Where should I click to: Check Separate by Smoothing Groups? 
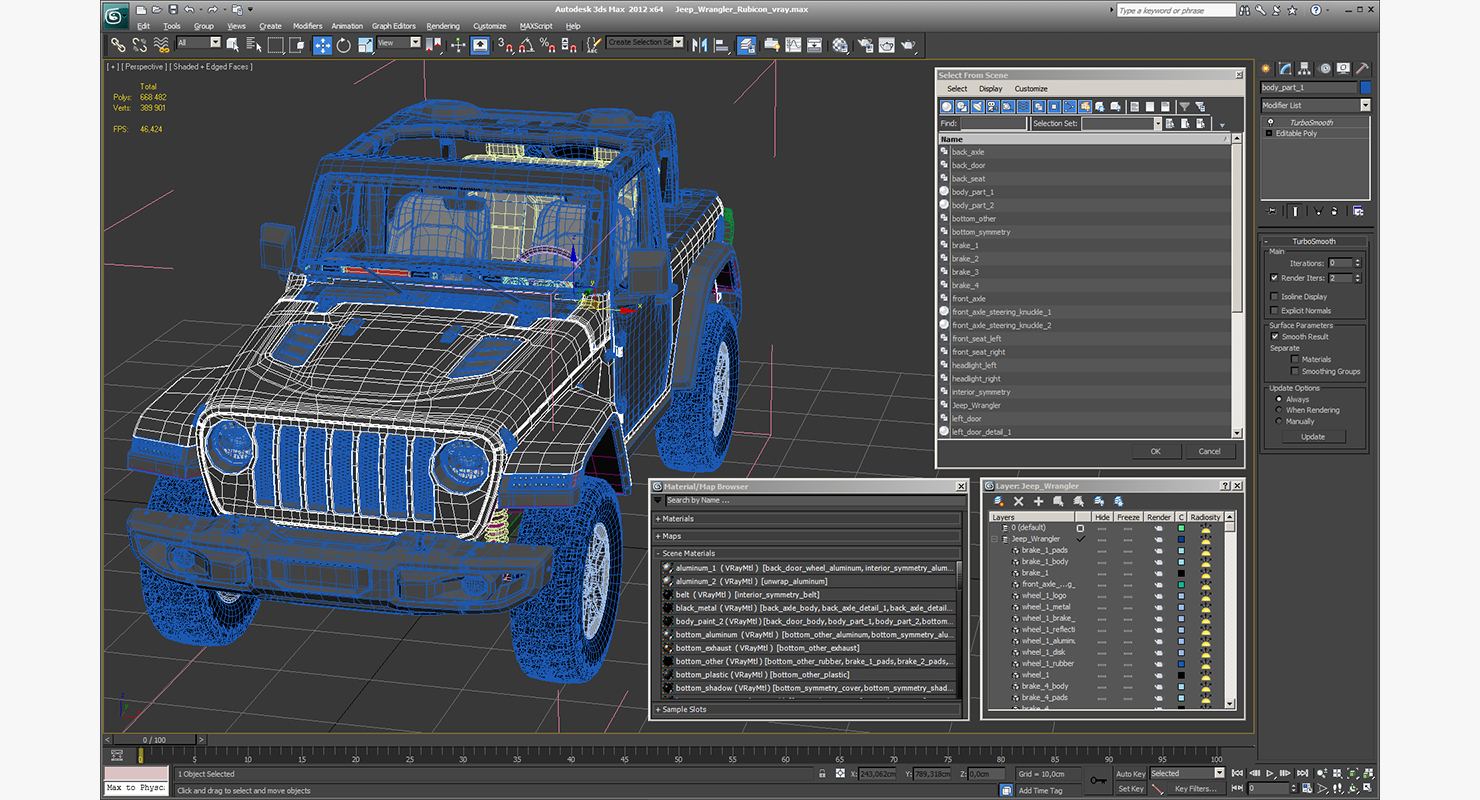[1295, 371]
